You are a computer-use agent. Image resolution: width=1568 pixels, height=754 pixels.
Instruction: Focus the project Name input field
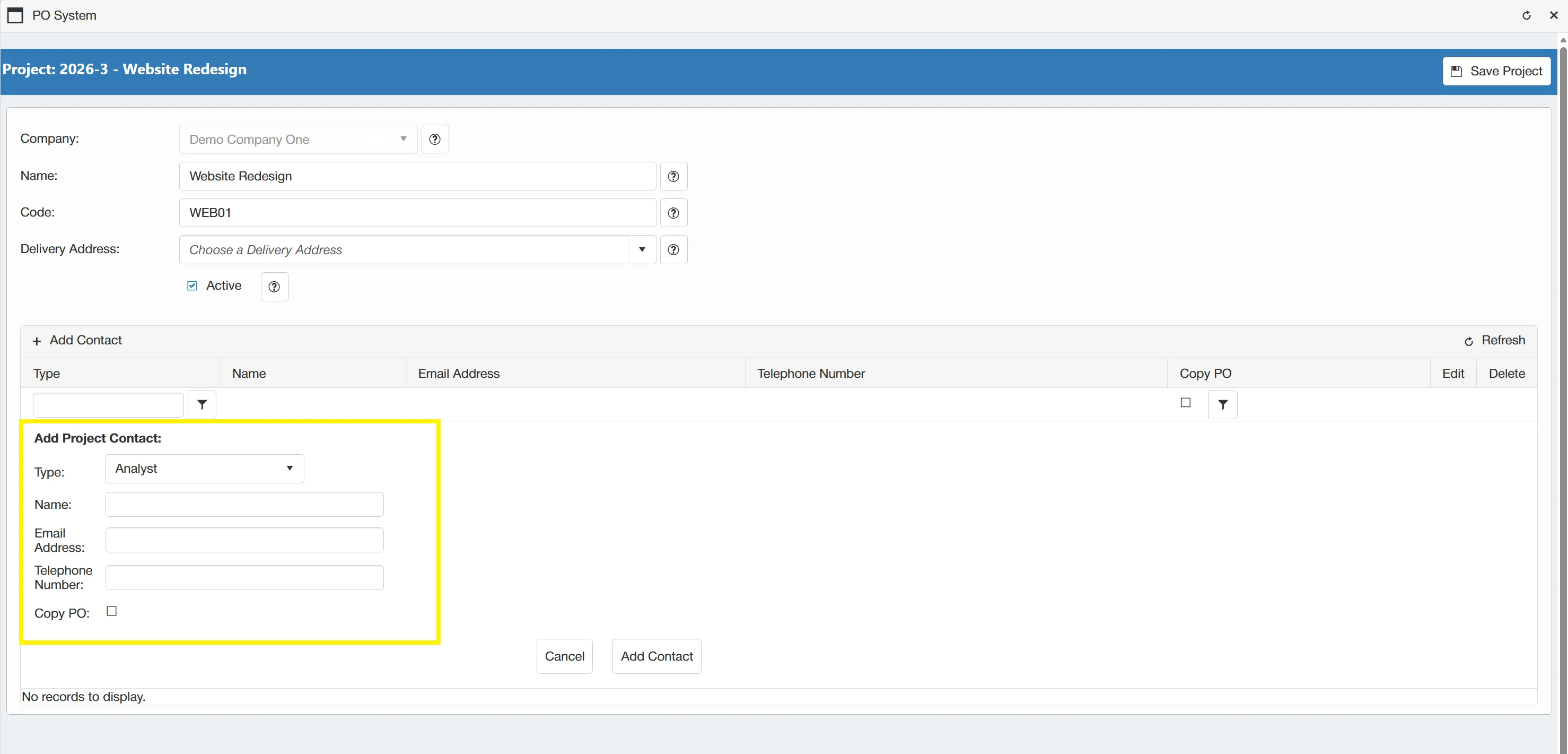pos(417,176)
